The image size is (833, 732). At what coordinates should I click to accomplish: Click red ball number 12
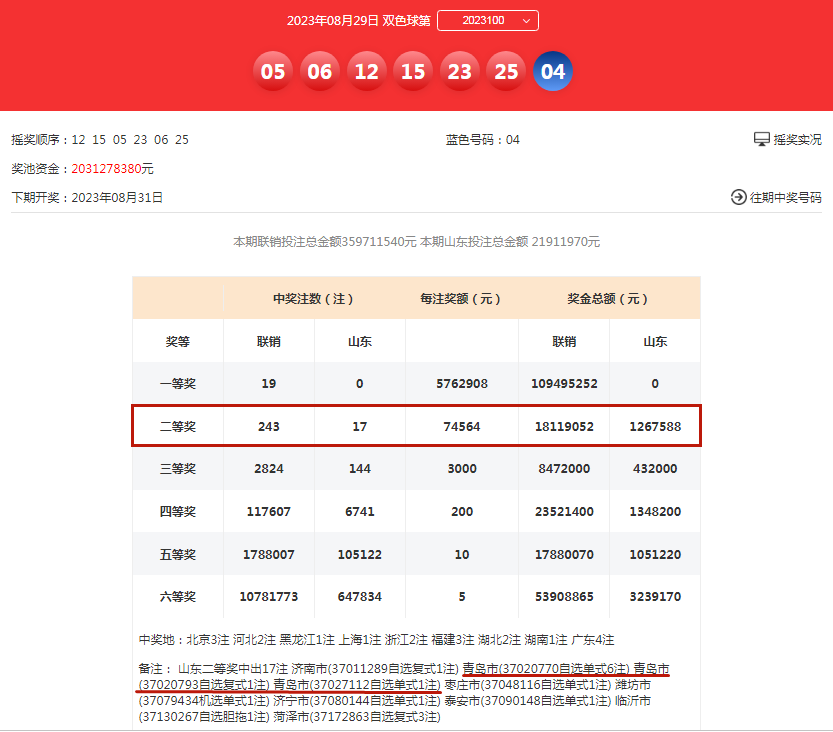point(367,72)
